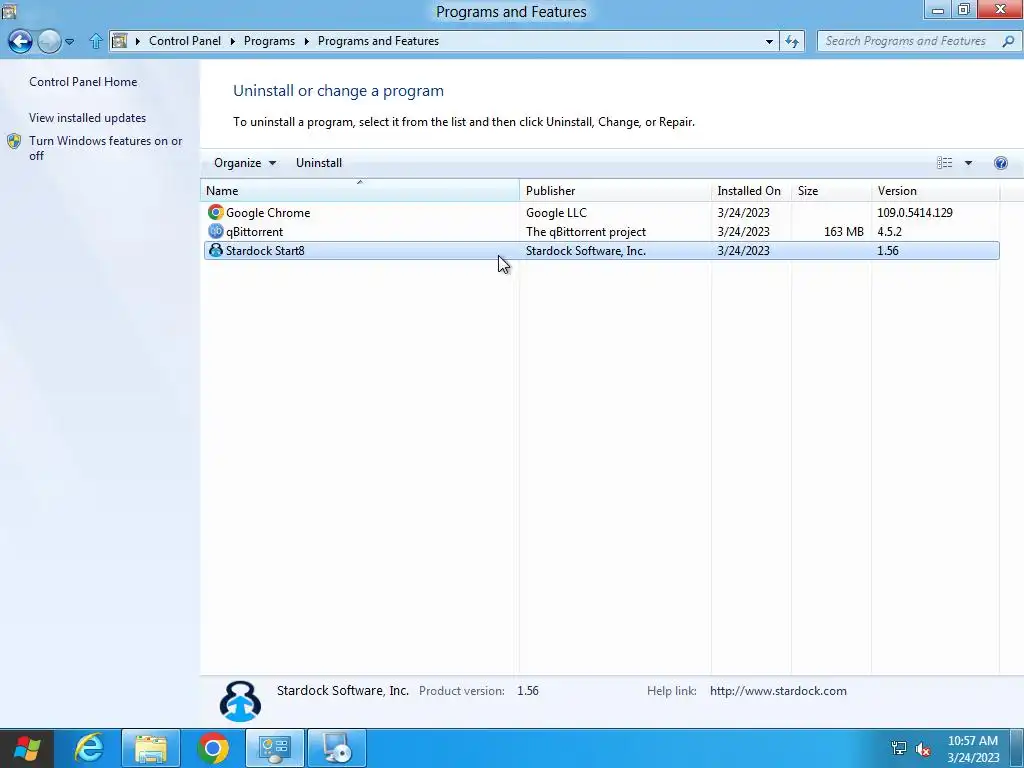Click version 4.5.2 cell

tap(889, 232)
